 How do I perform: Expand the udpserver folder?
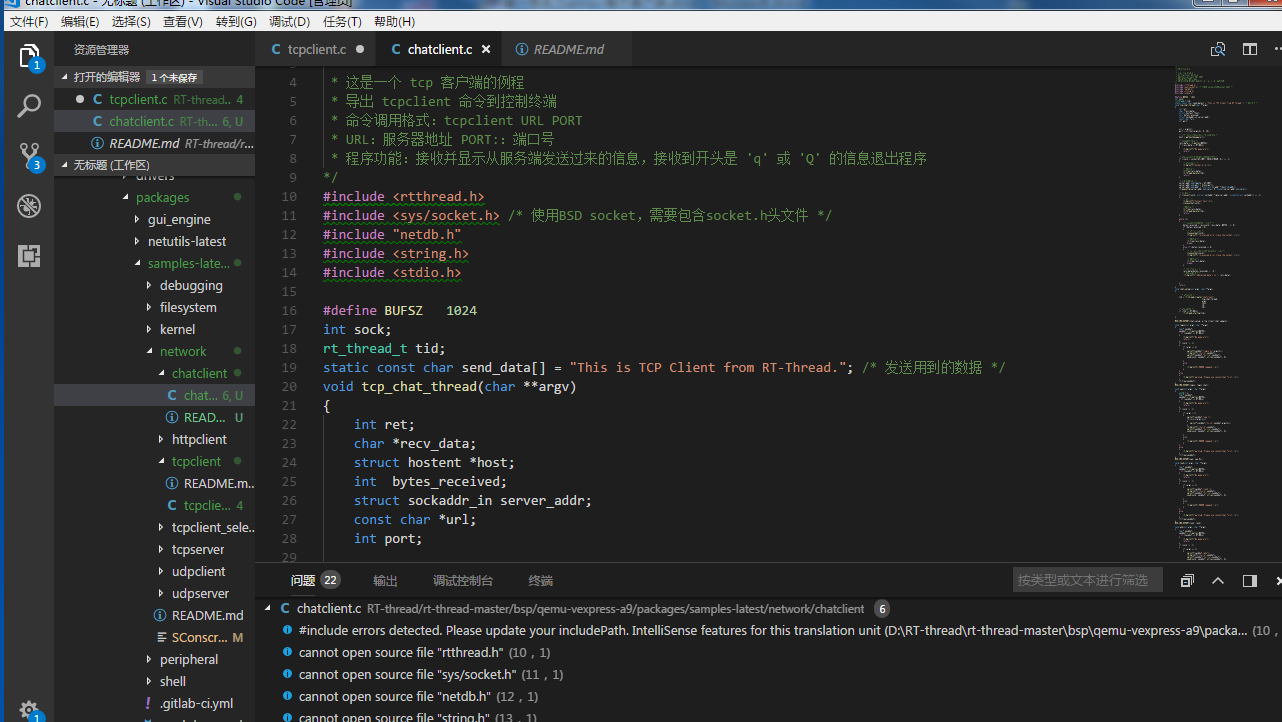click(162, 593)
